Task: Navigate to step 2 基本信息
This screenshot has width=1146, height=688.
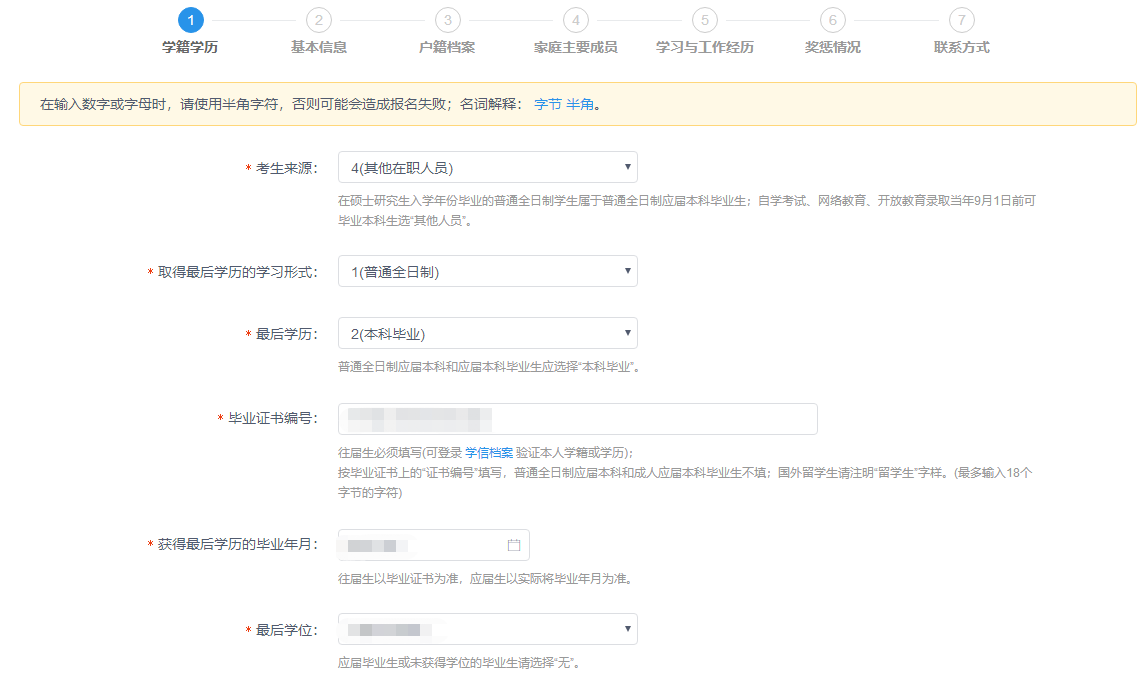Action: [318, 19]
